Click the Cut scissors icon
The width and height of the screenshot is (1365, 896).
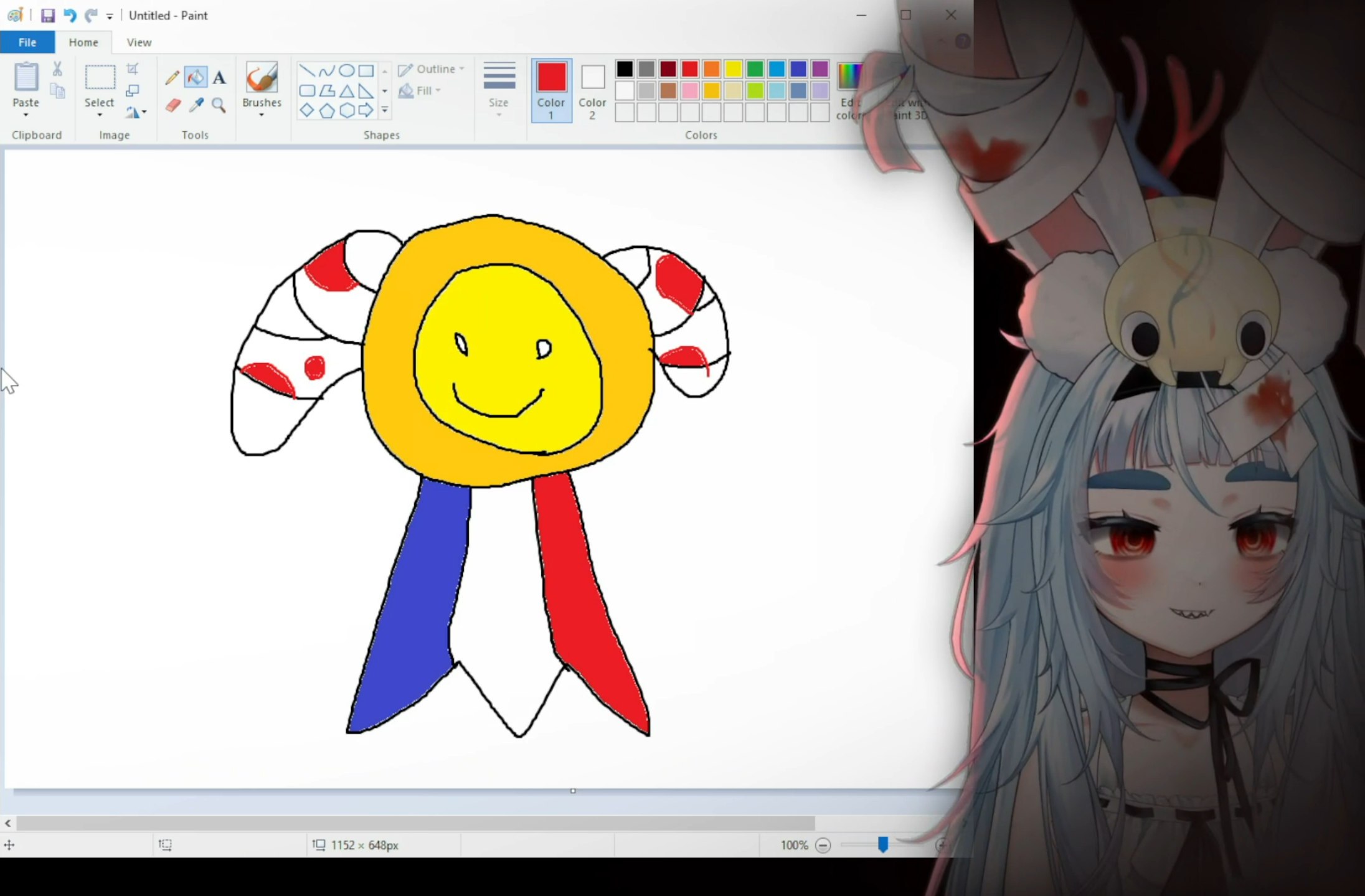(x=57, y=68)
